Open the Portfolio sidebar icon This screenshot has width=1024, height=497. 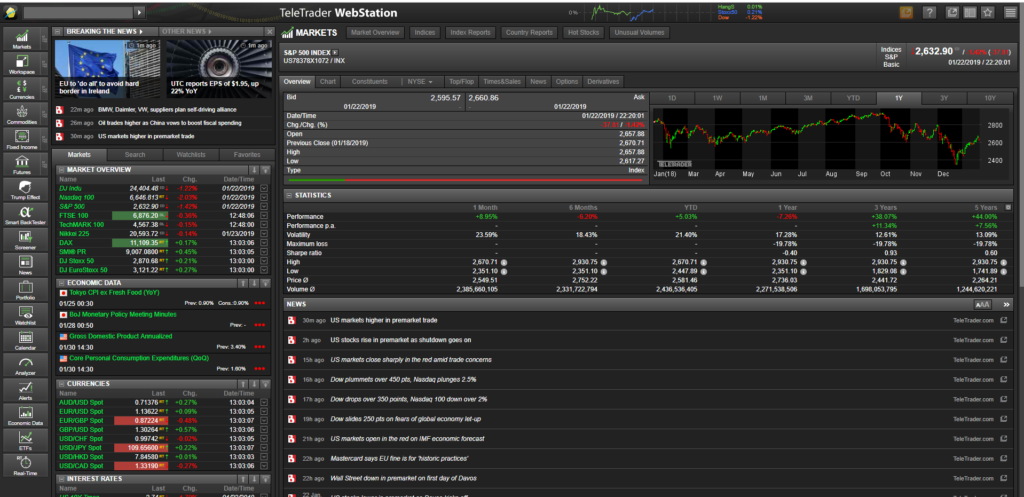pyautogui.click(x=25, y=289)
